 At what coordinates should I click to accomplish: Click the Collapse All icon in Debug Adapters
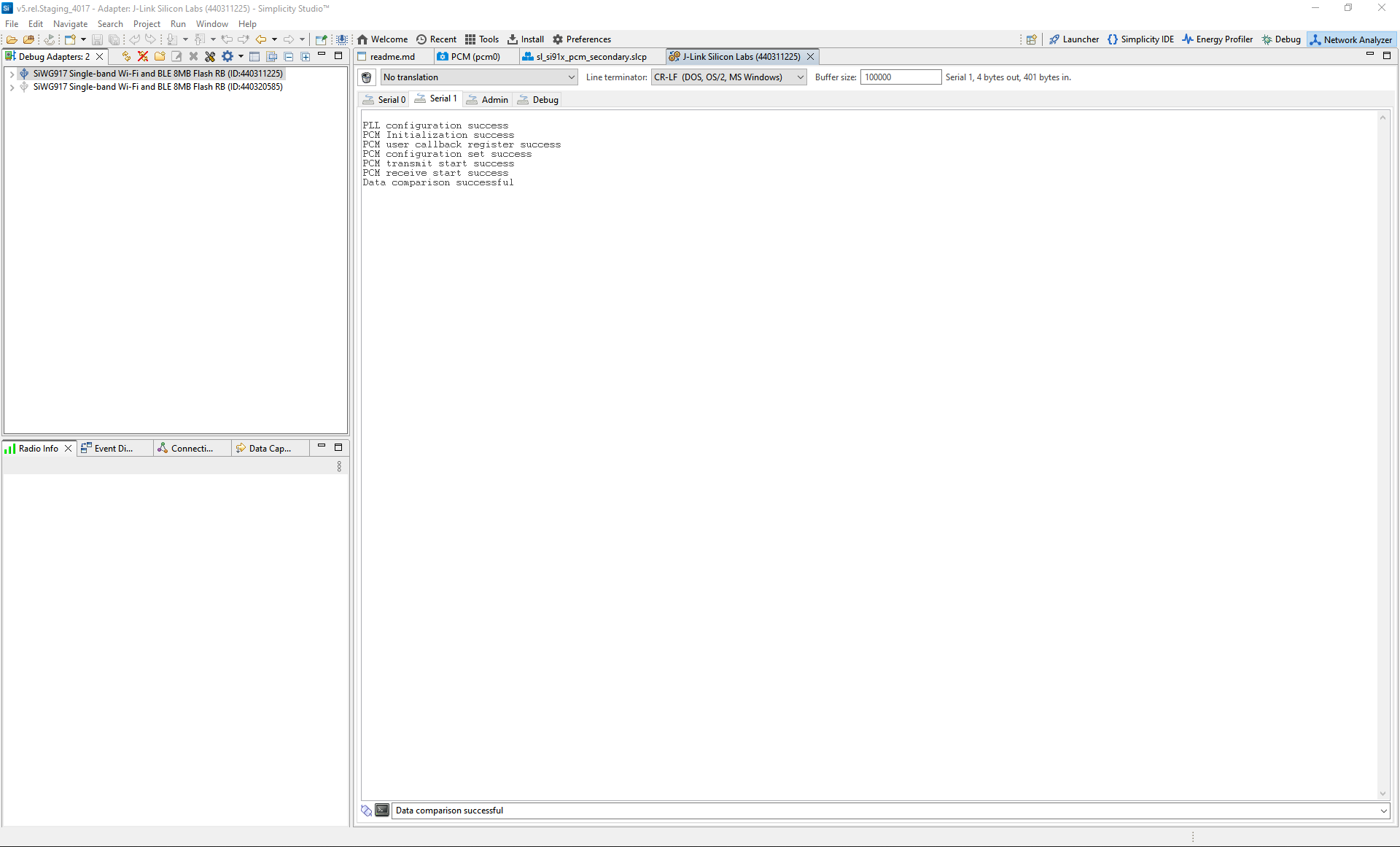pos(289,56)
